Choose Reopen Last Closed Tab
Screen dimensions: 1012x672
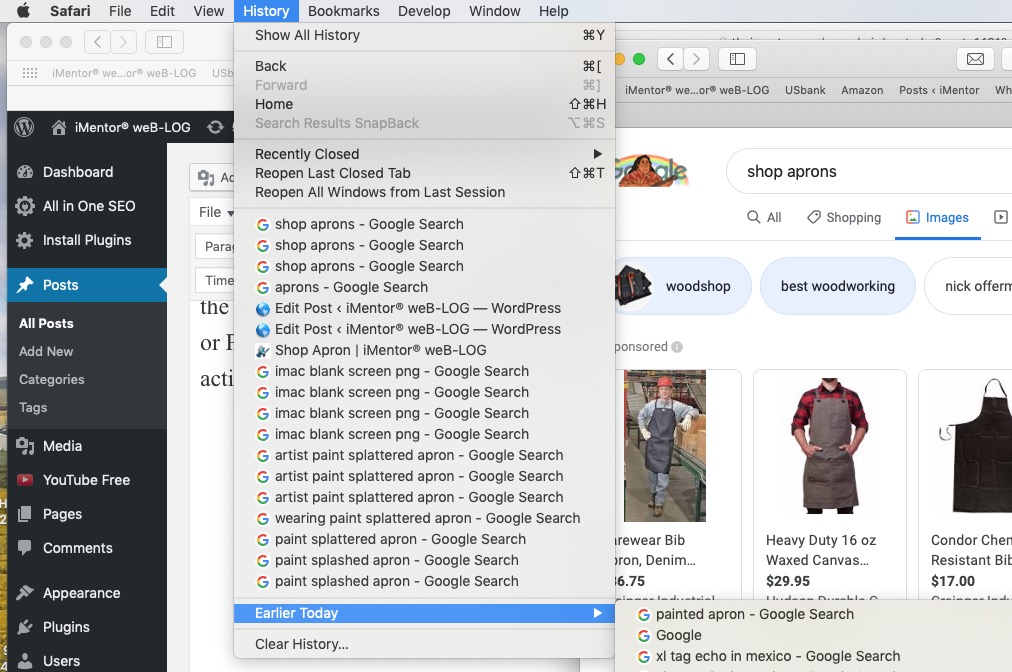pos(424,173)
